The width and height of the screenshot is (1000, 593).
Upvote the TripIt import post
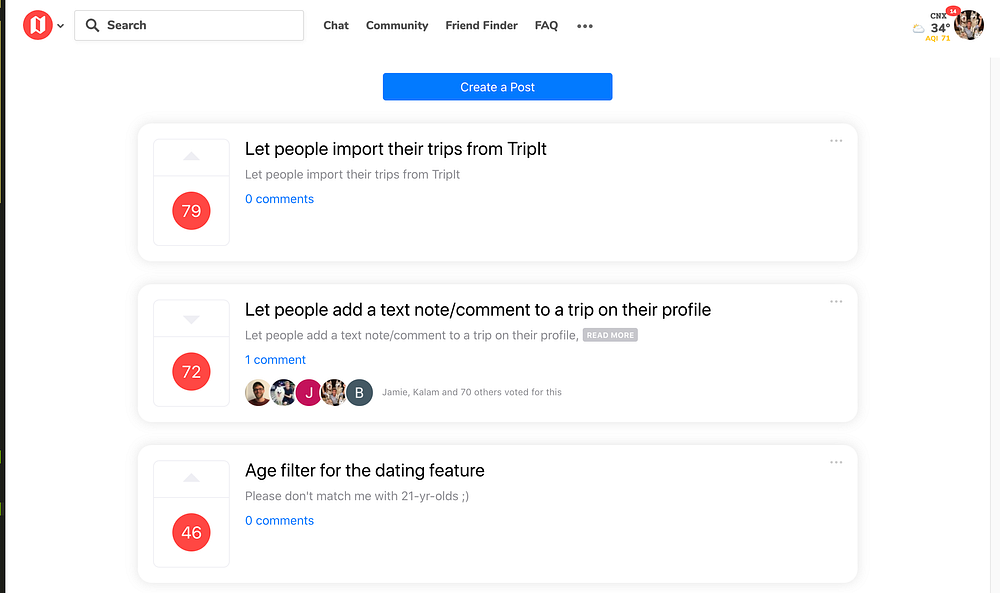pos(191,157)
